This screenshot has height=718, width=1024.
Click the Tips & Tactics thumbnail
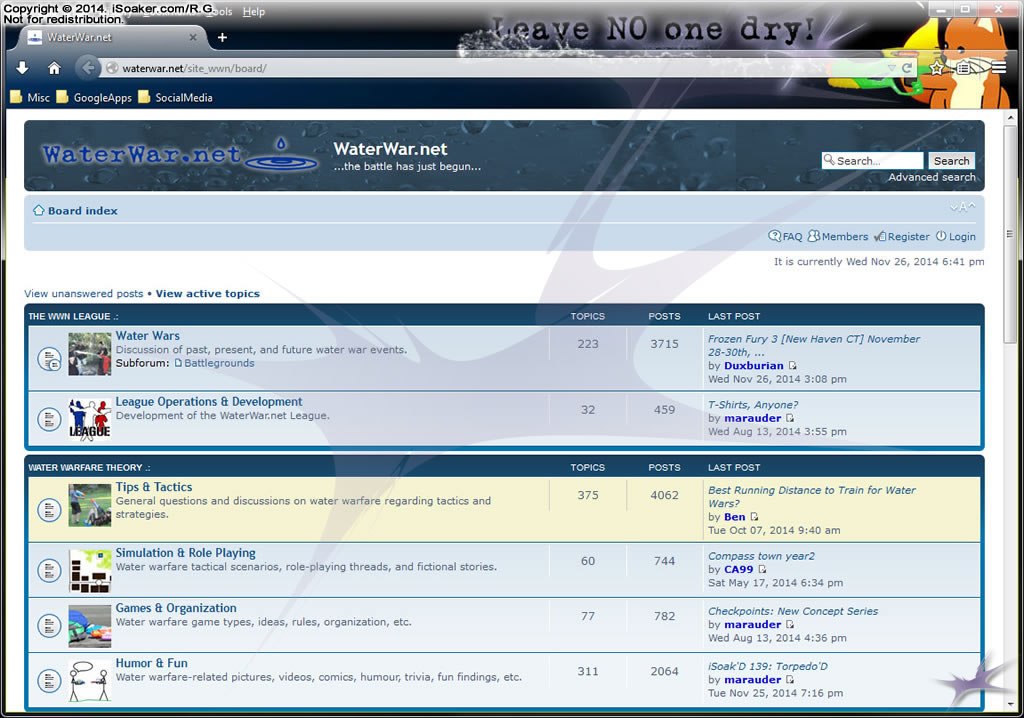coord(89,505)
